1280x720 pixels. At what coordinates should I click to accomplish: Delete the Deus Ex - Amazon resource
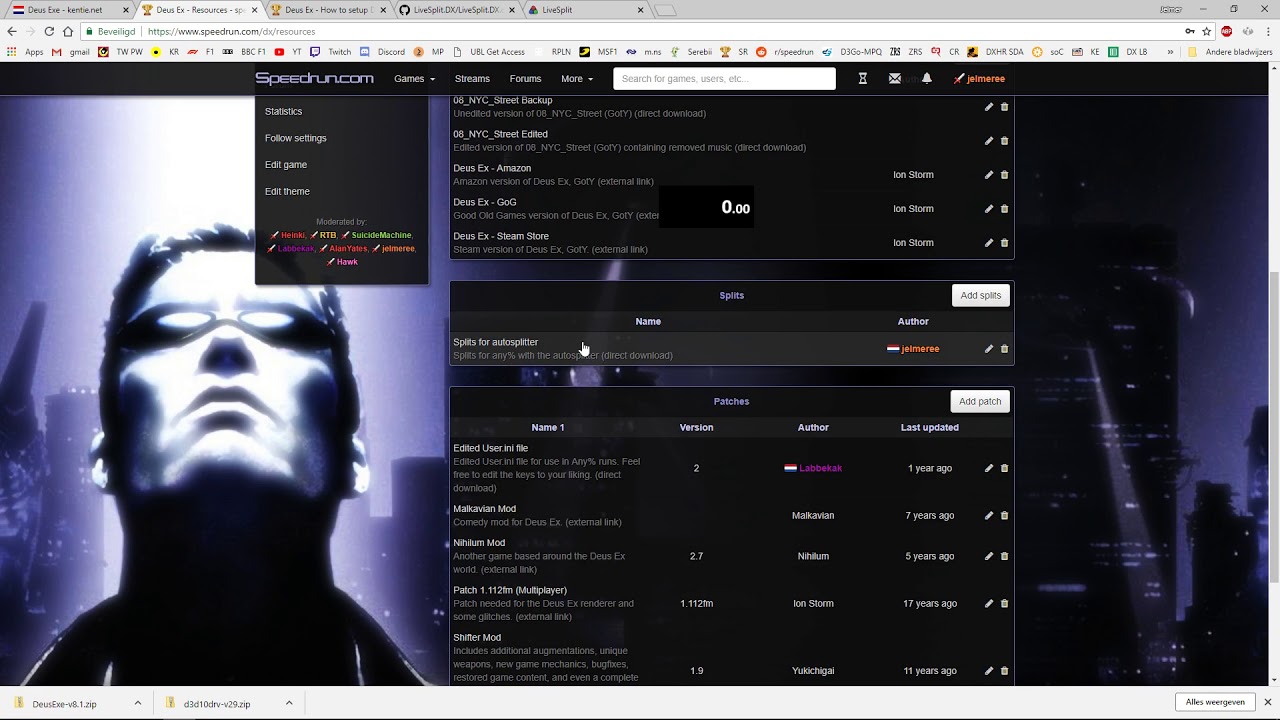(x=1005, y=175)
